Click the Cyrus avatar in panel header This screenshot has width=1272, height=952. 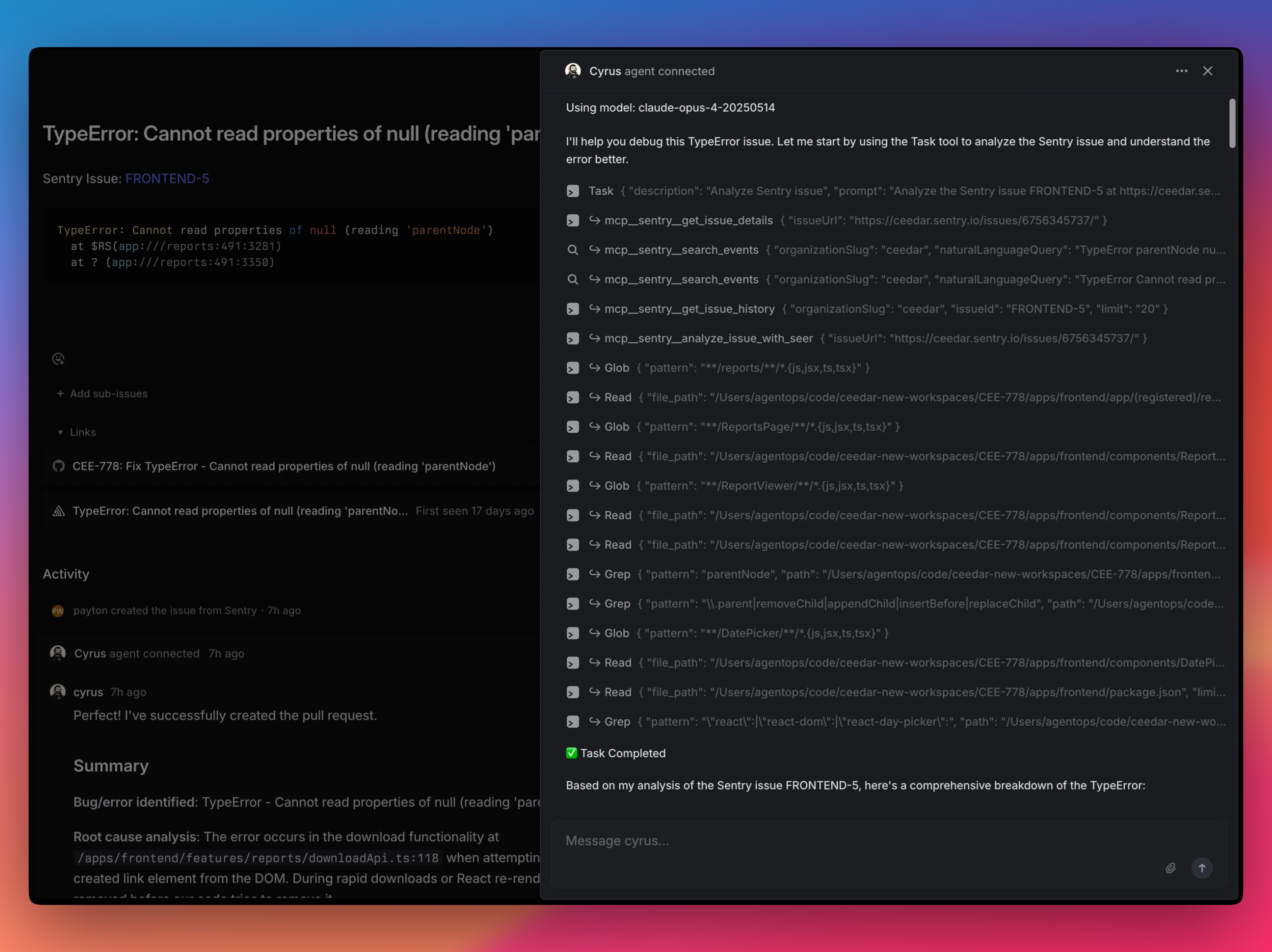pyautogui.click(x=573, y=71)
